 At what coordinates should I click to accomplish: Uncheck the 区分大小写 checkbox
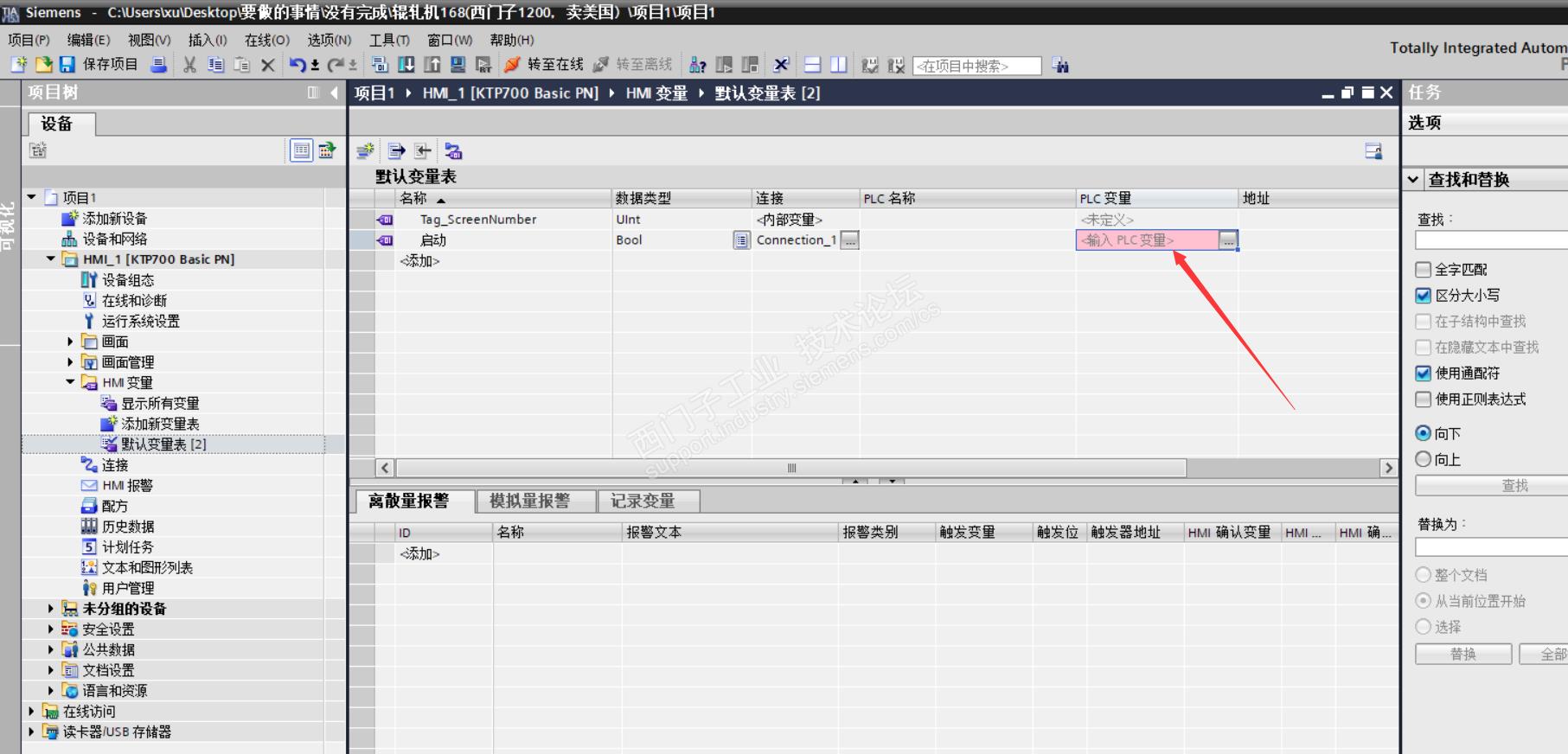tap(1423, 296)
